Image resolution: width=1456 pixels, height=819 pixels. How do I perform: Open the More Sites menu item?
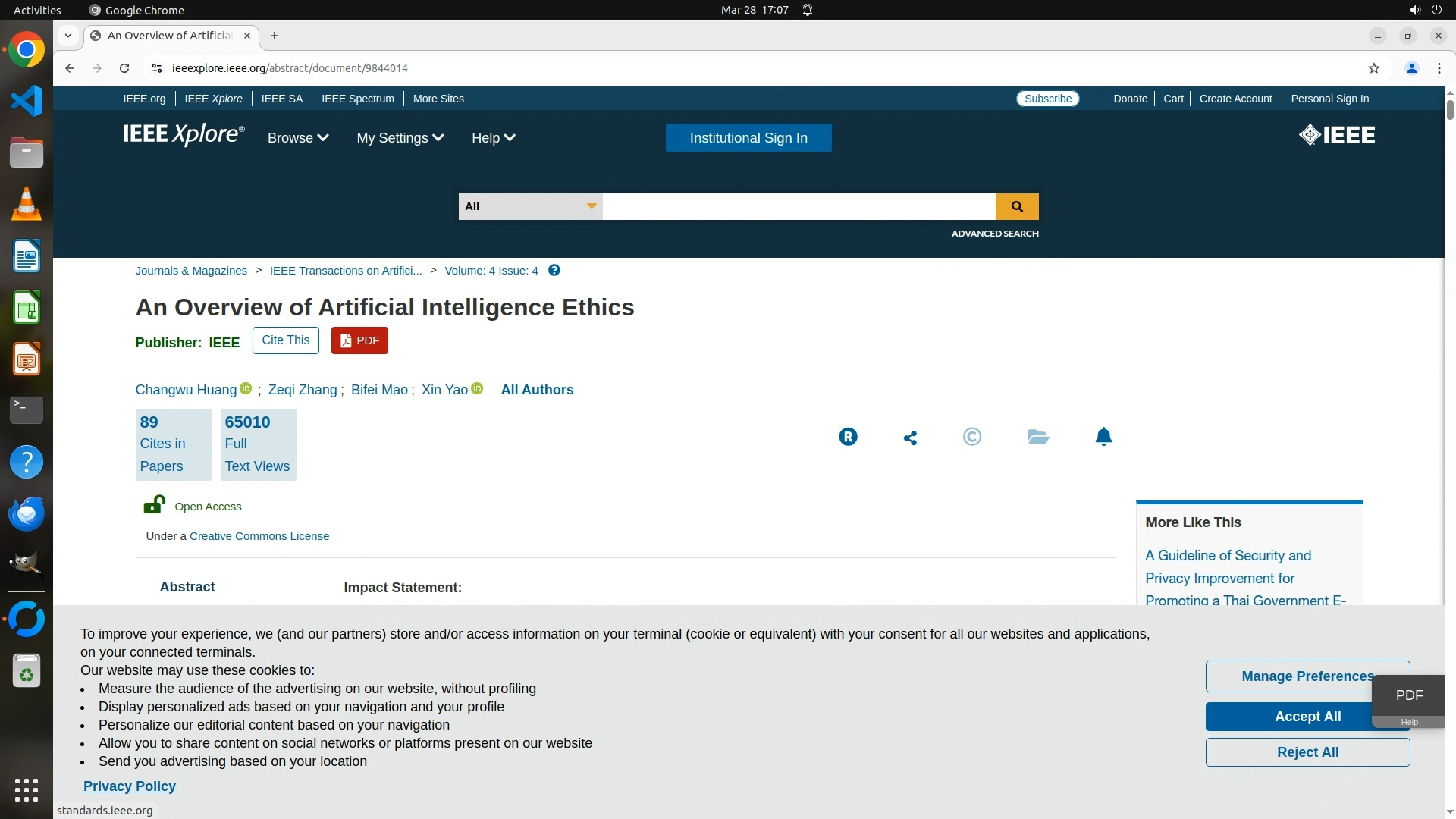click(x=438, y=99)
